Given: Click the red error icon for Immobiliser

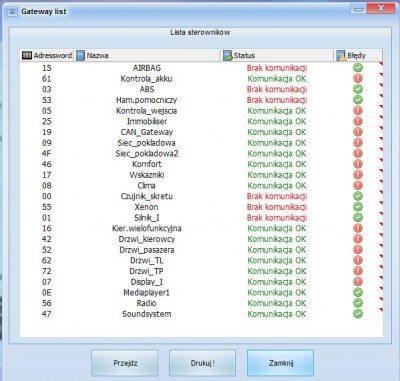Looking at the screenshot, I should tap(358, 121).
